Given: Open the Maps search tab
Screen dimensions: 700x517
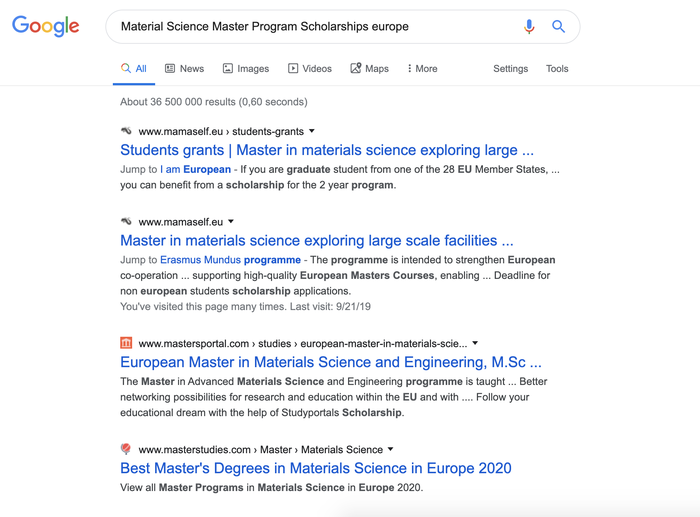Looking at the screenshot, I should point(369,69).
